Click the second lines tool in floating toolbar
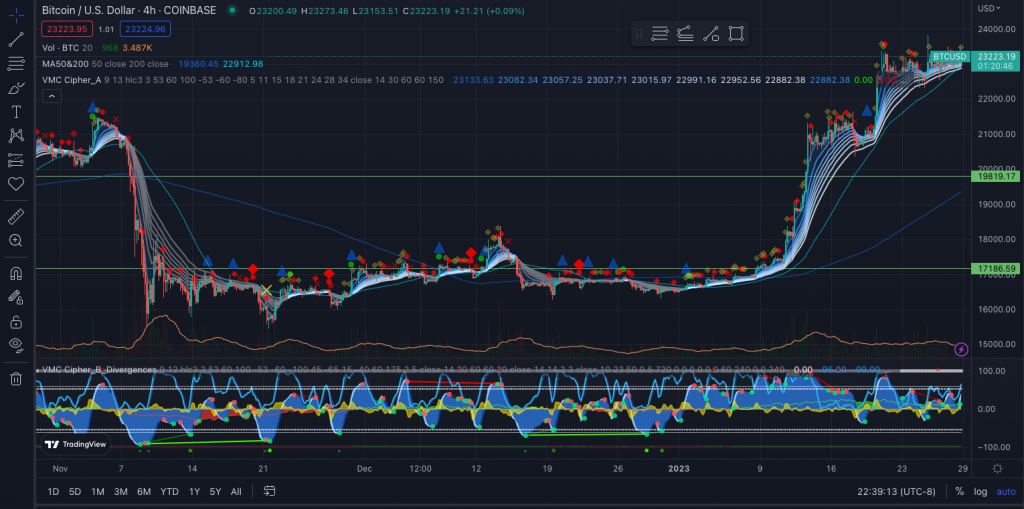Viewport: 1024px width, 509px height. click(x=685, y=34)
